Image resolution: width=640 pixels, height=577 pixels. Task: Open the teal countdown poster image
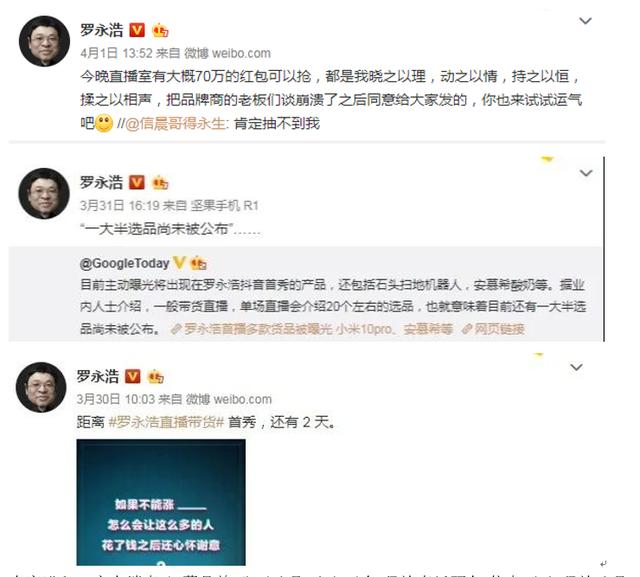(x=161, y=502)
